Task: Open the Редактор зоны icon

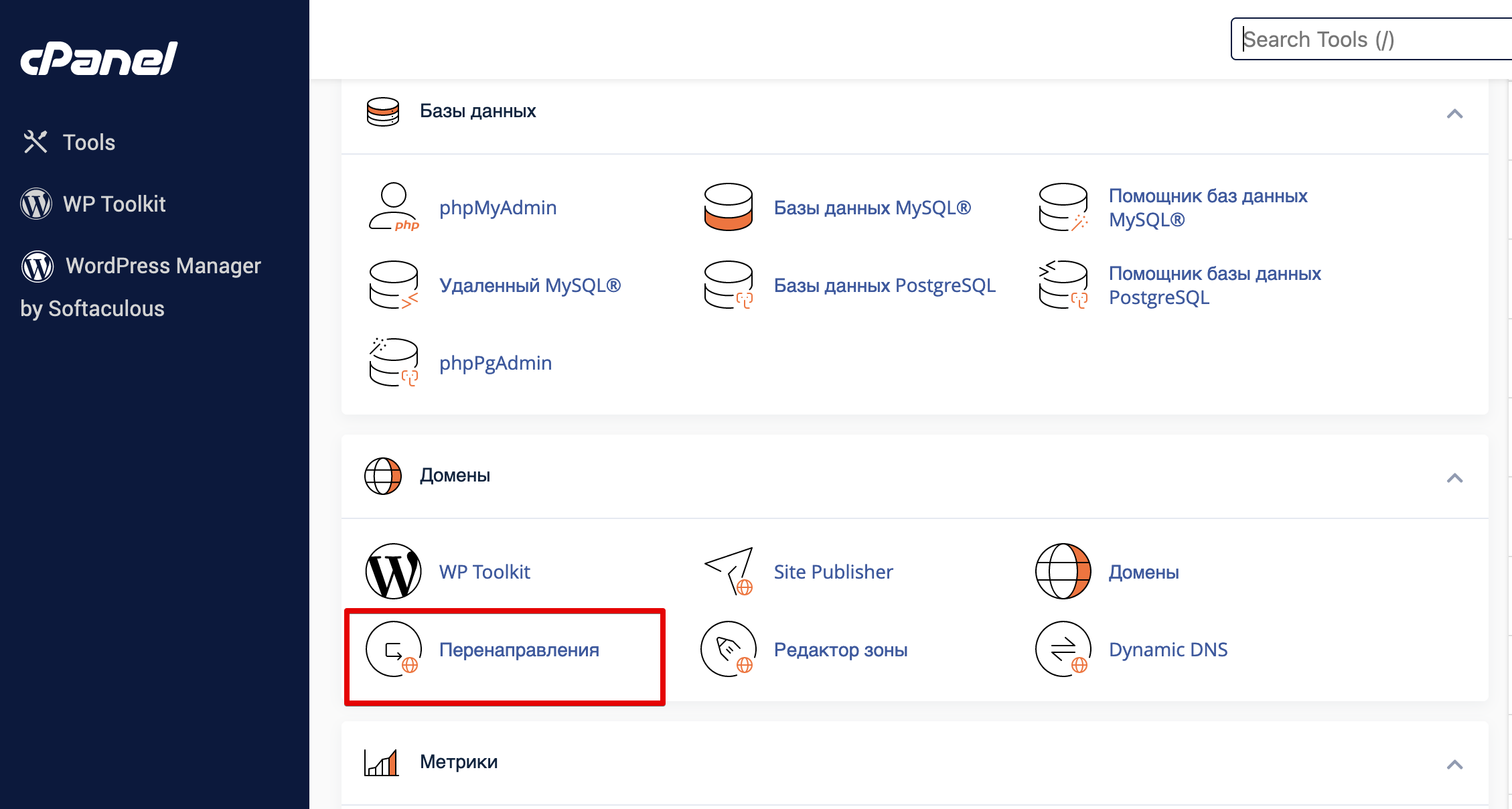Action: point(729,649)
